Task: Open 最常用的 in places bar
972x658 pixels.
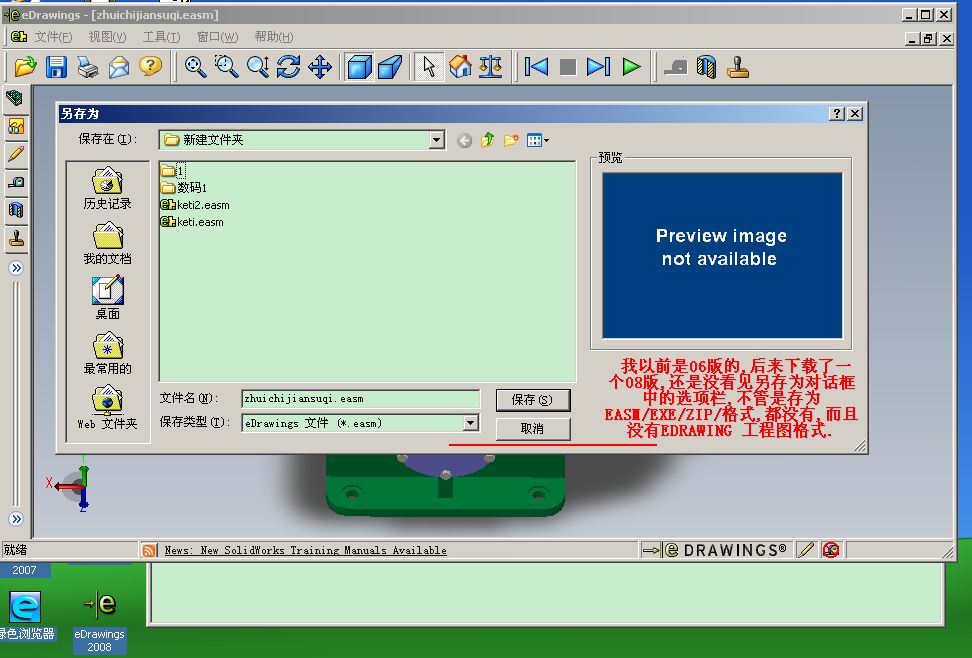Action: 107,353
